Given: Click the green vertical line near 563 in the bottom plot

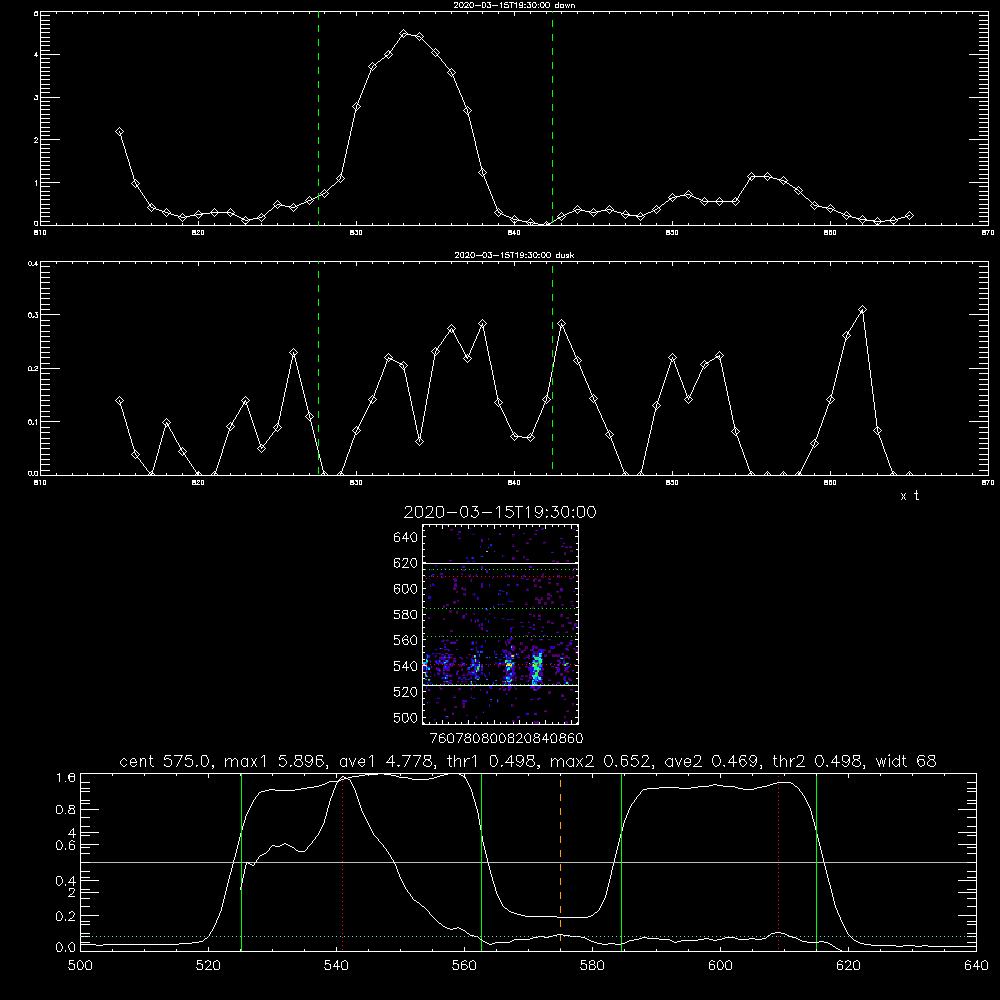Looking at the screenshot, I should (x=482, y=861).
